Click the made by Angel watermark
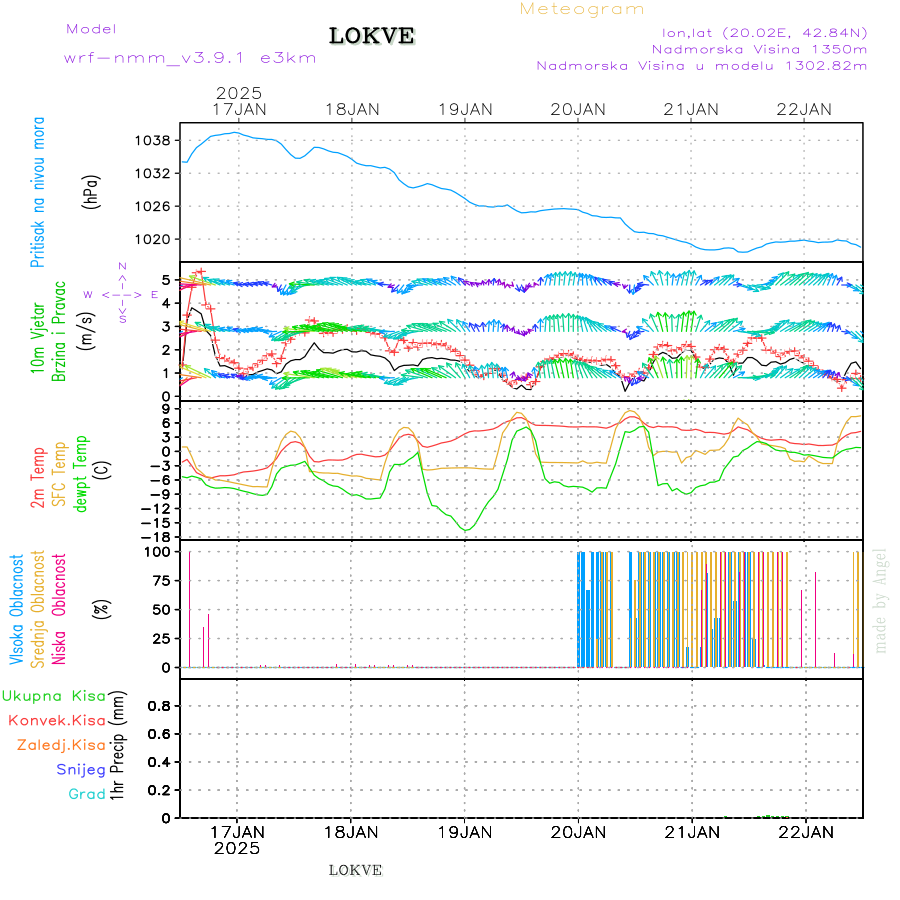Screen dimensions: 900x900 [x=881, y=600]
